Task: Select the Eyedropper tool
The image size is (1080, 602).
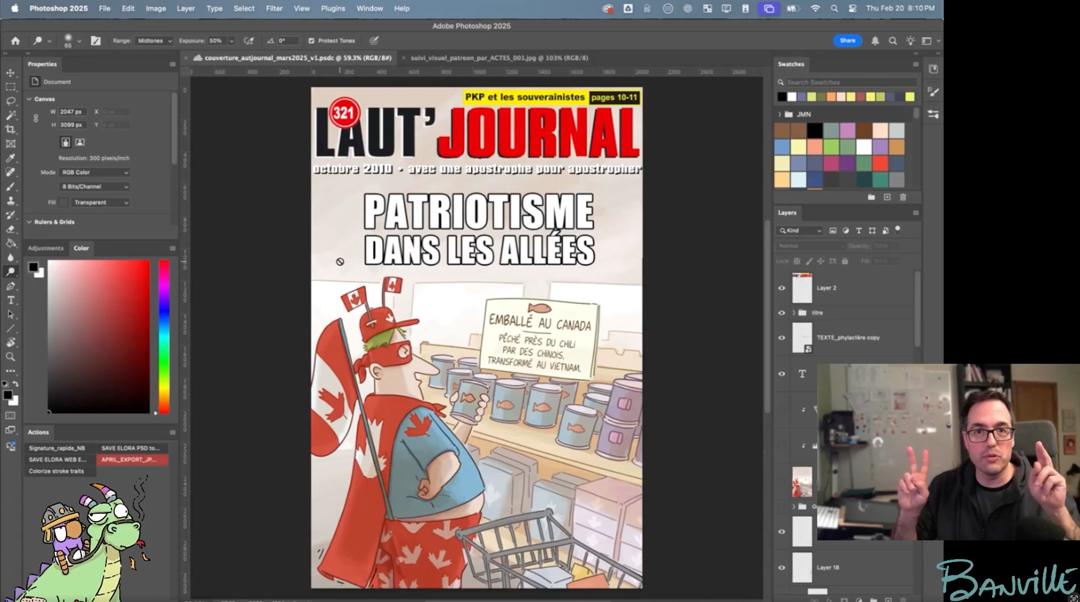Action: tap(10, 158)
